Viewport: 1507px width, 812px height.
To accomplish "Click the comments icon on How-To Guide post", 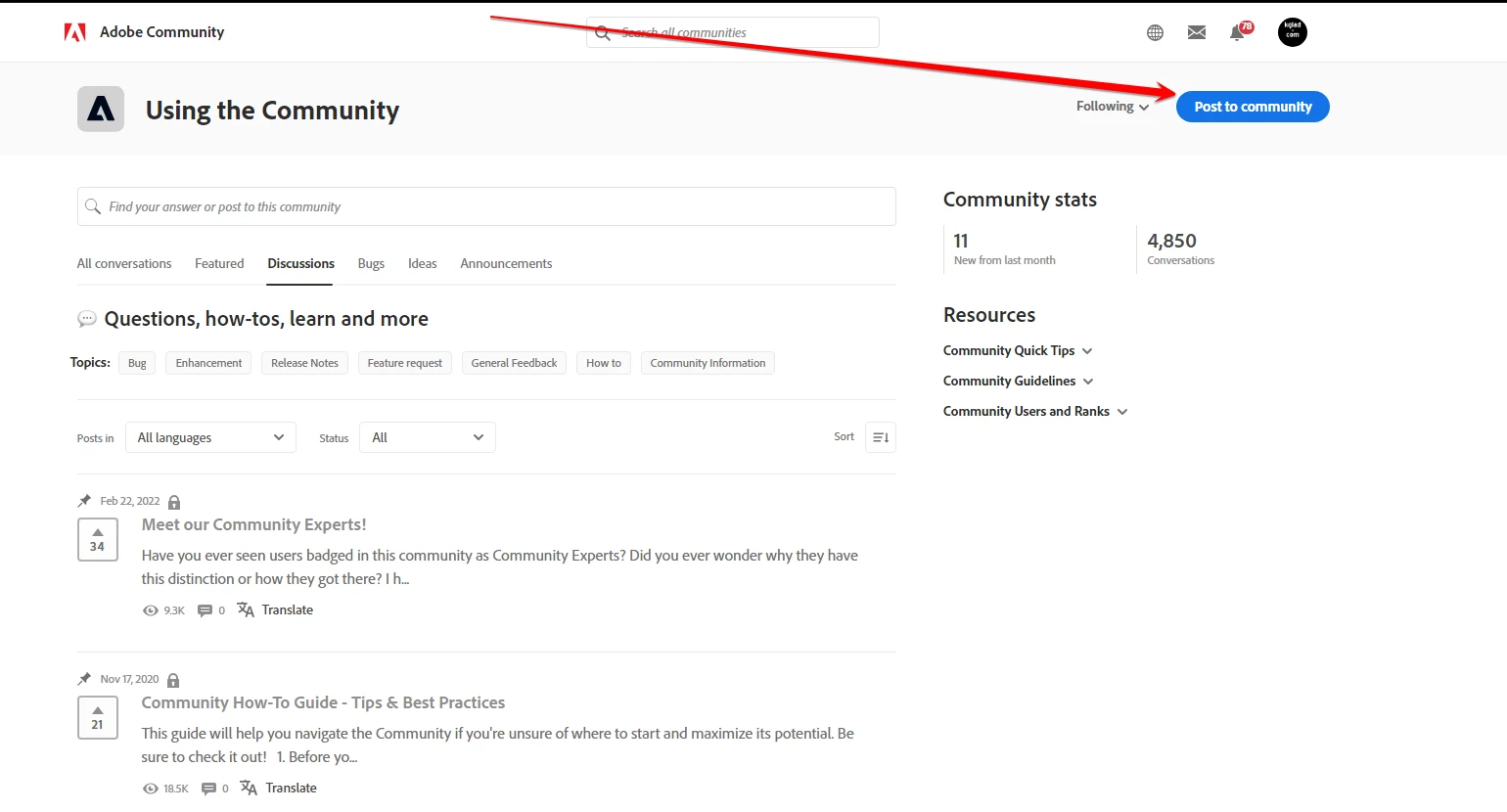I will coord(208,789).
